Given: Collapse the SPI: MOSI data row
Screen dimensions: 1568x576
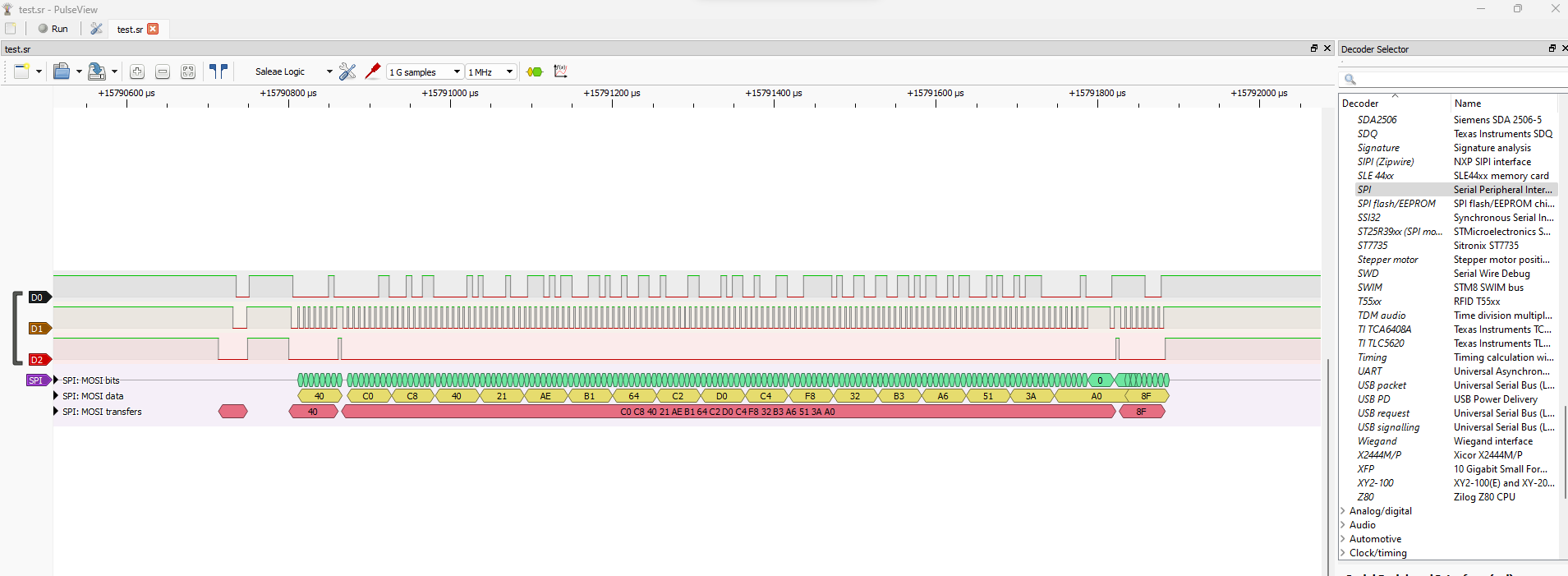Looking at the screenshot, I should (56, 396).
